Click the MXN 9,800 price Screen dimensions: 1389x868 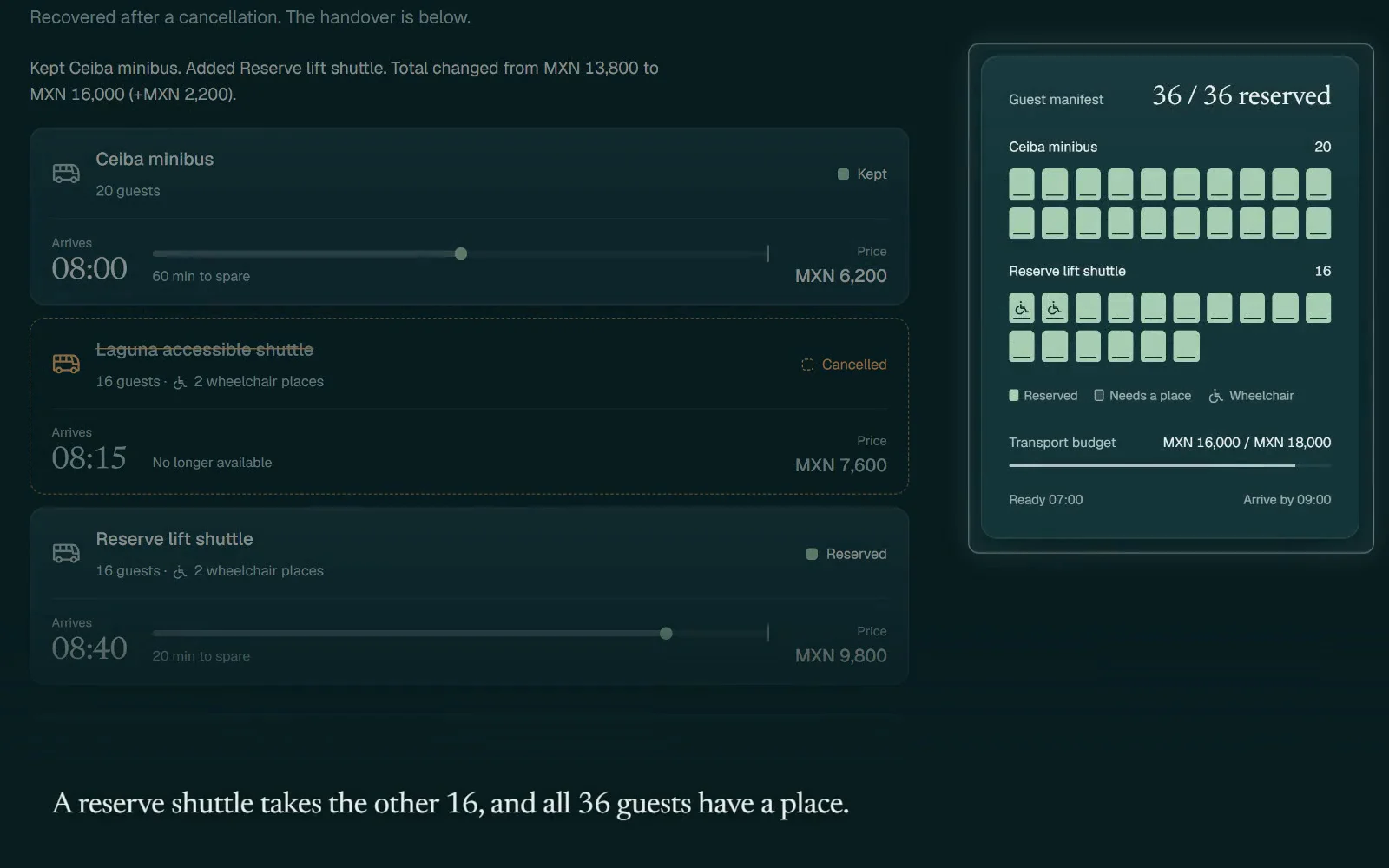click(840, 655)
